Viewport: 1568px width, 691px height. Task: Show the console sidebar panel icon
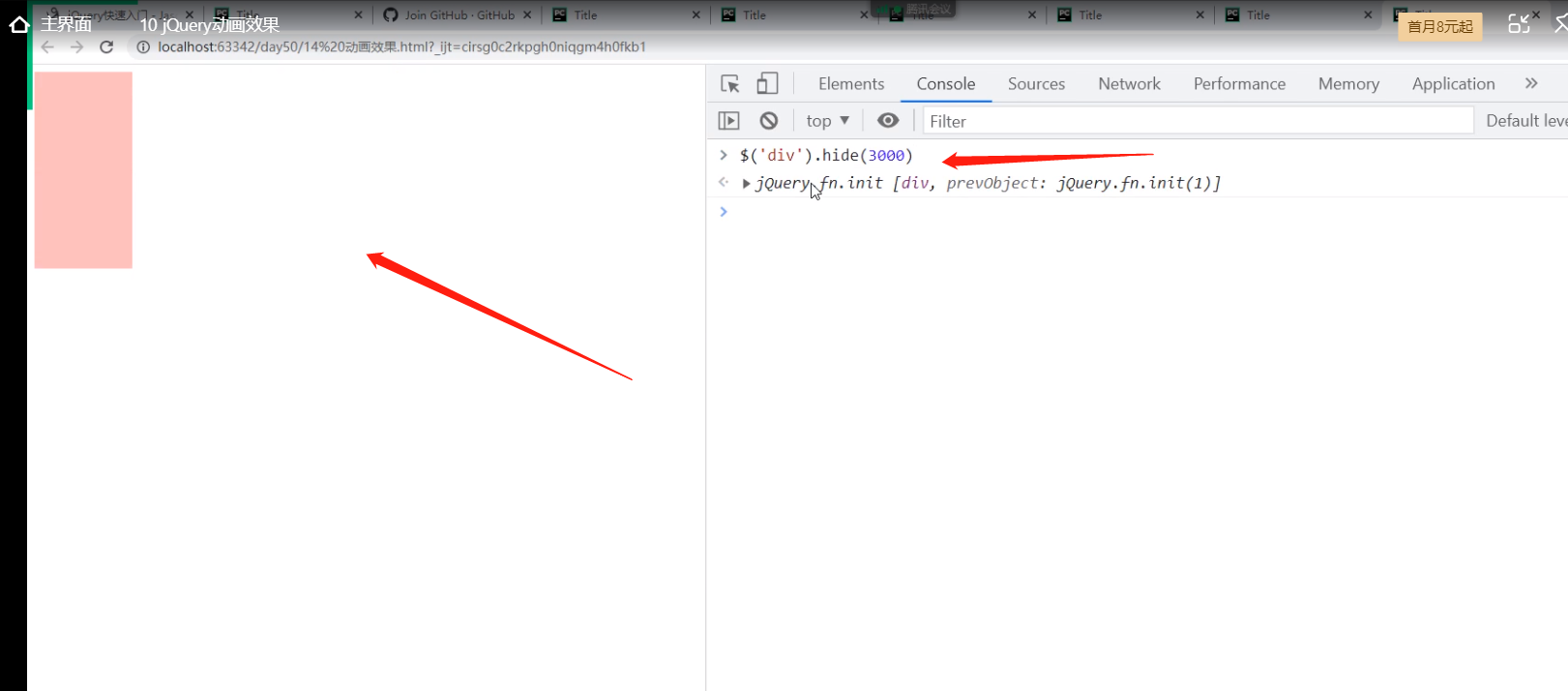click(728, 121)
